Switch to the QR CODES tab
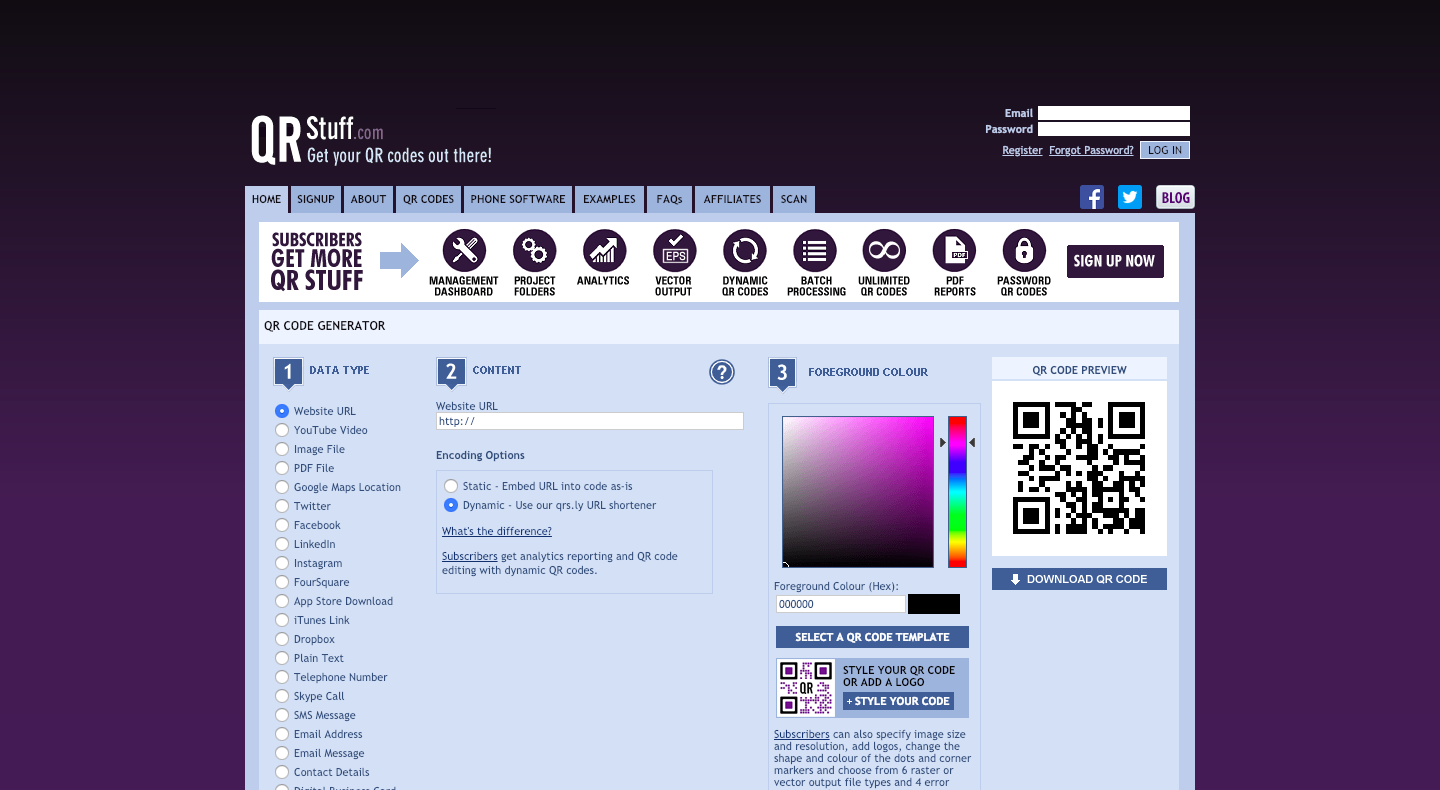This screenshot has width=1440, height=790. (428, 199)
